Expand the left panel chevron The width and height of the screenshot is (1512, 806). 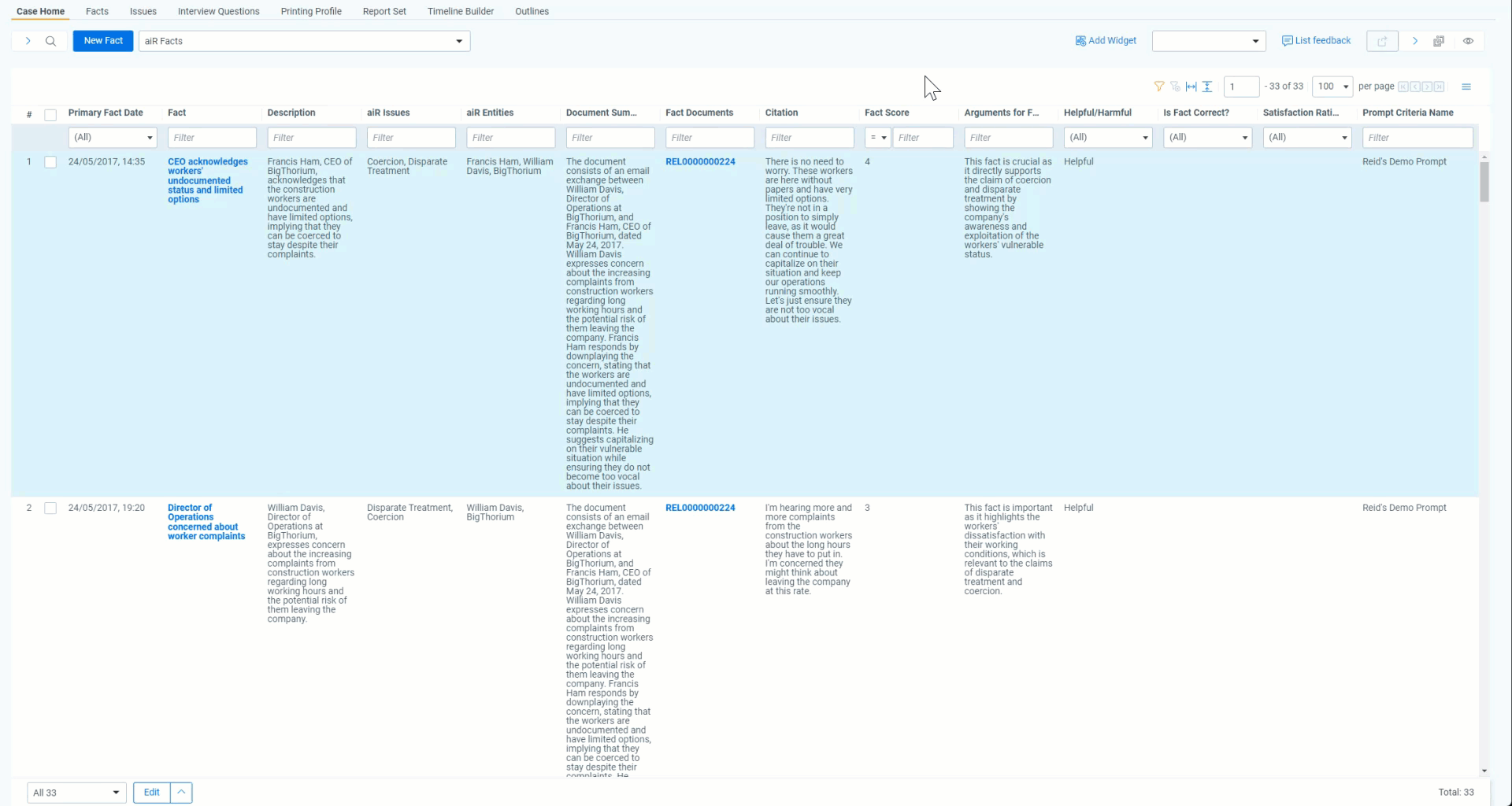click(28, 41)
